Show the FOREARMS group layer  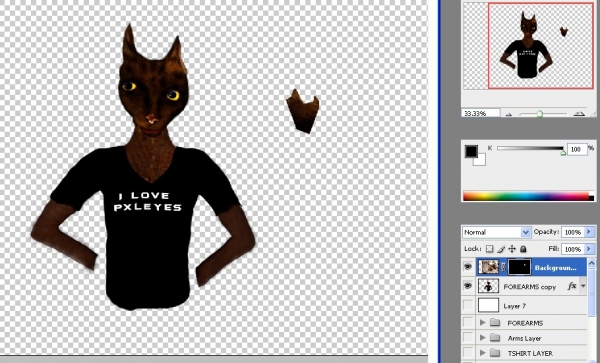point(468,322)
